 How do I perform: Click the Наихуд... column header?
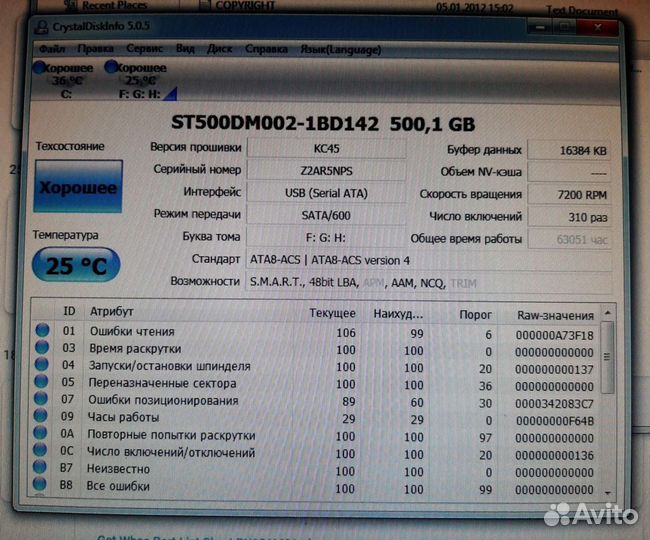coord(398,314)
